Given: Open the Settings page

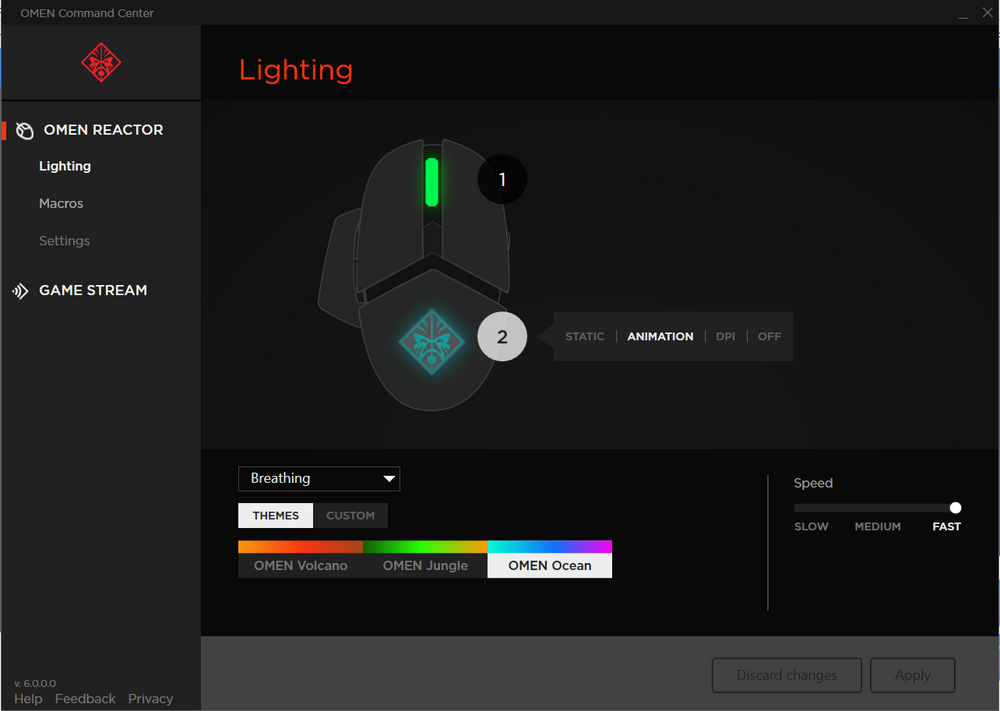Looking at the screenshot, I should [64, 241].
